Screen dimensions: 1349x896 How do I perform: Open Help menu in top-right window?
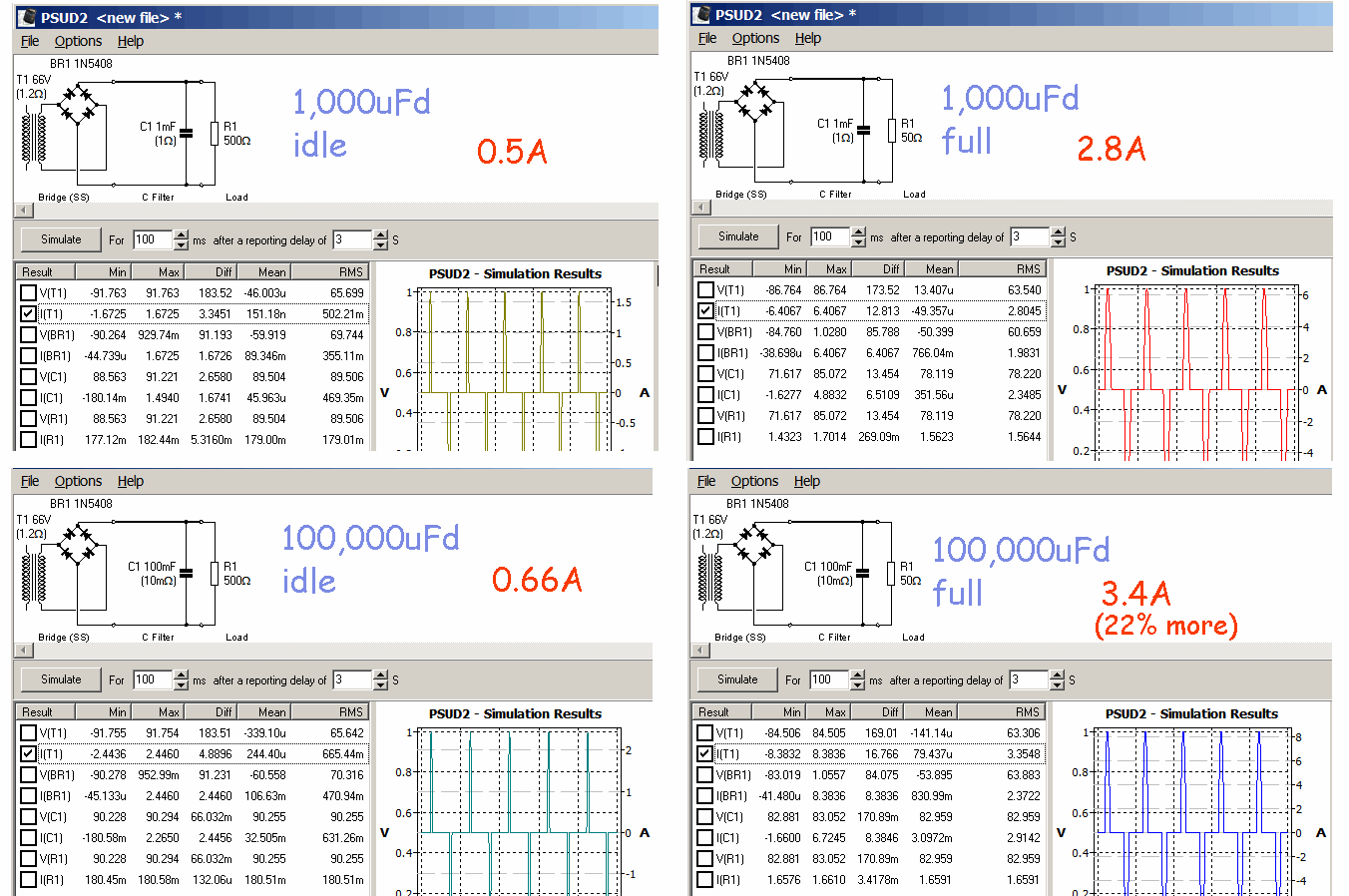pos(808,38)
